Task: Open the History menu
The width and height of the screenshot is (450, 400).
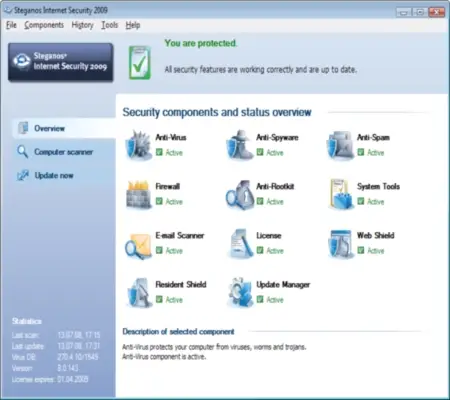Action: [x=82, y=25]
